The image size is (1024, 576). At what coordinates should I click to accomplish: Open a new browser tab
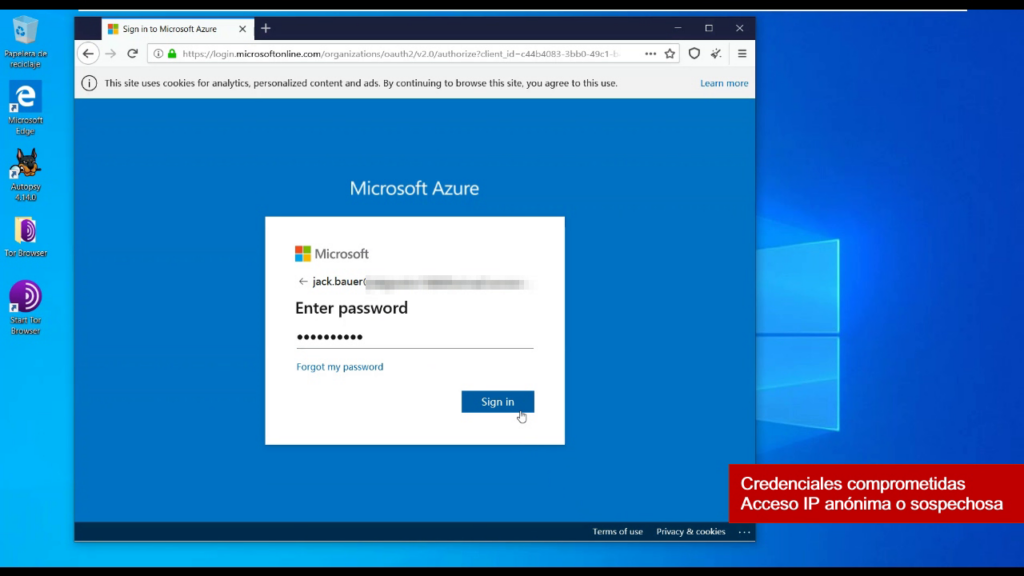pyautogui.click(x=266, y=28)
